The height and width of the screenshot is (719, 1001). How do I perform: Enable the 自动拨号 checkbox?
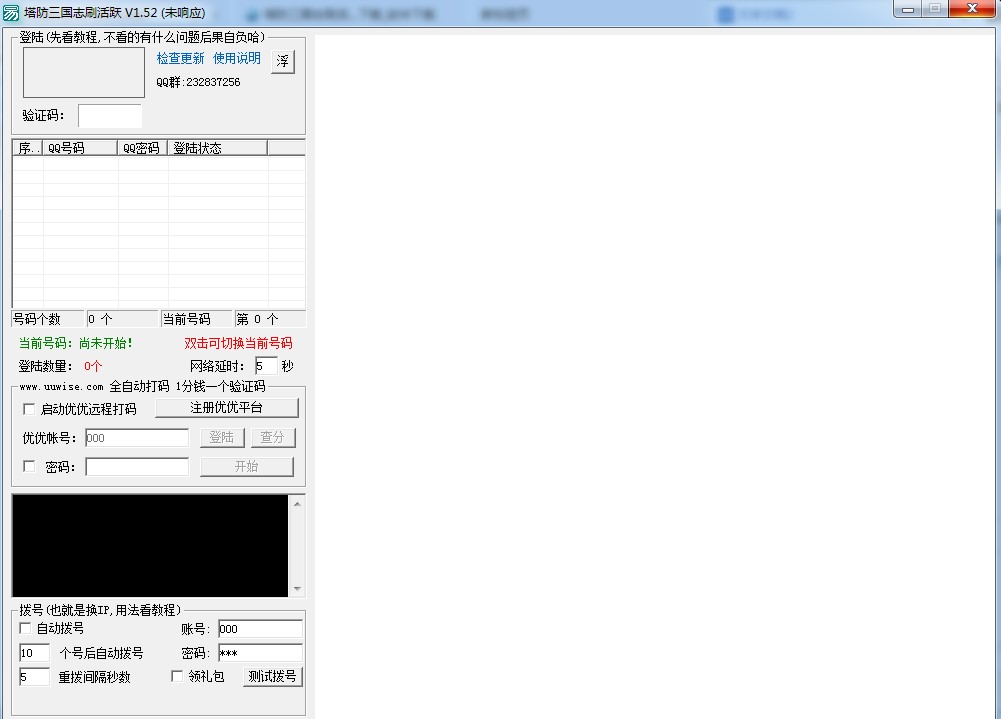[25, 628]
